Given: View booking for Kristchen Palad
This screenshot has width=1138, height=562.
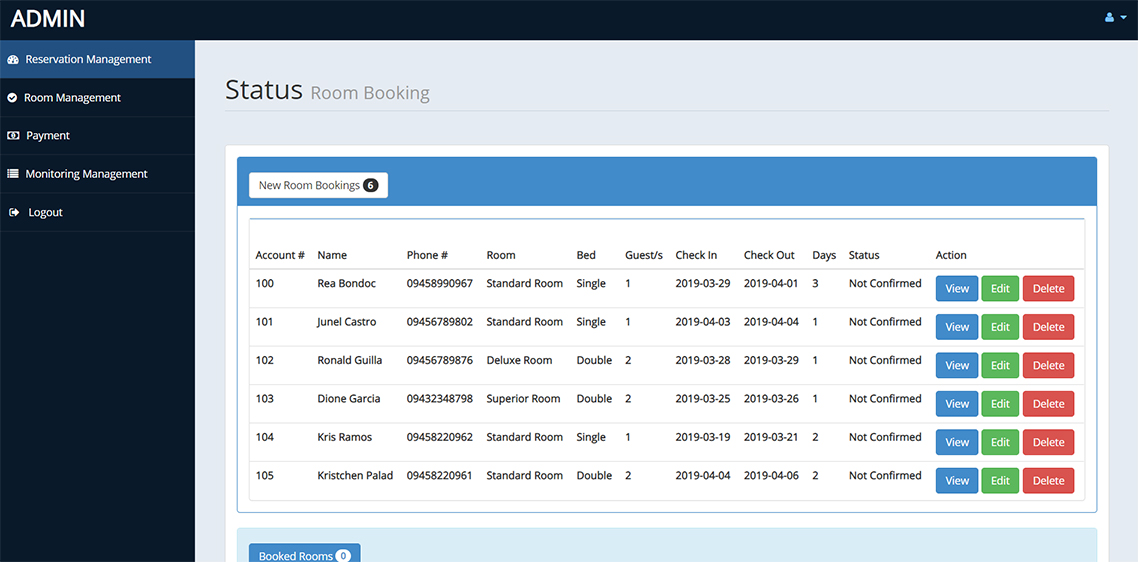Looking at the screenshot, I should [x=957, y=481].
